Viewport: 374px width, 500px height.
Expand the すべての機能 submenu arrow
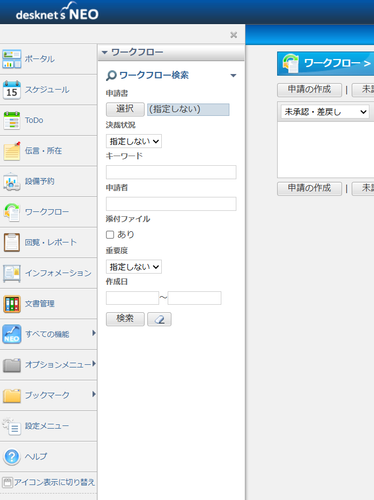click(x=94, y=333)
